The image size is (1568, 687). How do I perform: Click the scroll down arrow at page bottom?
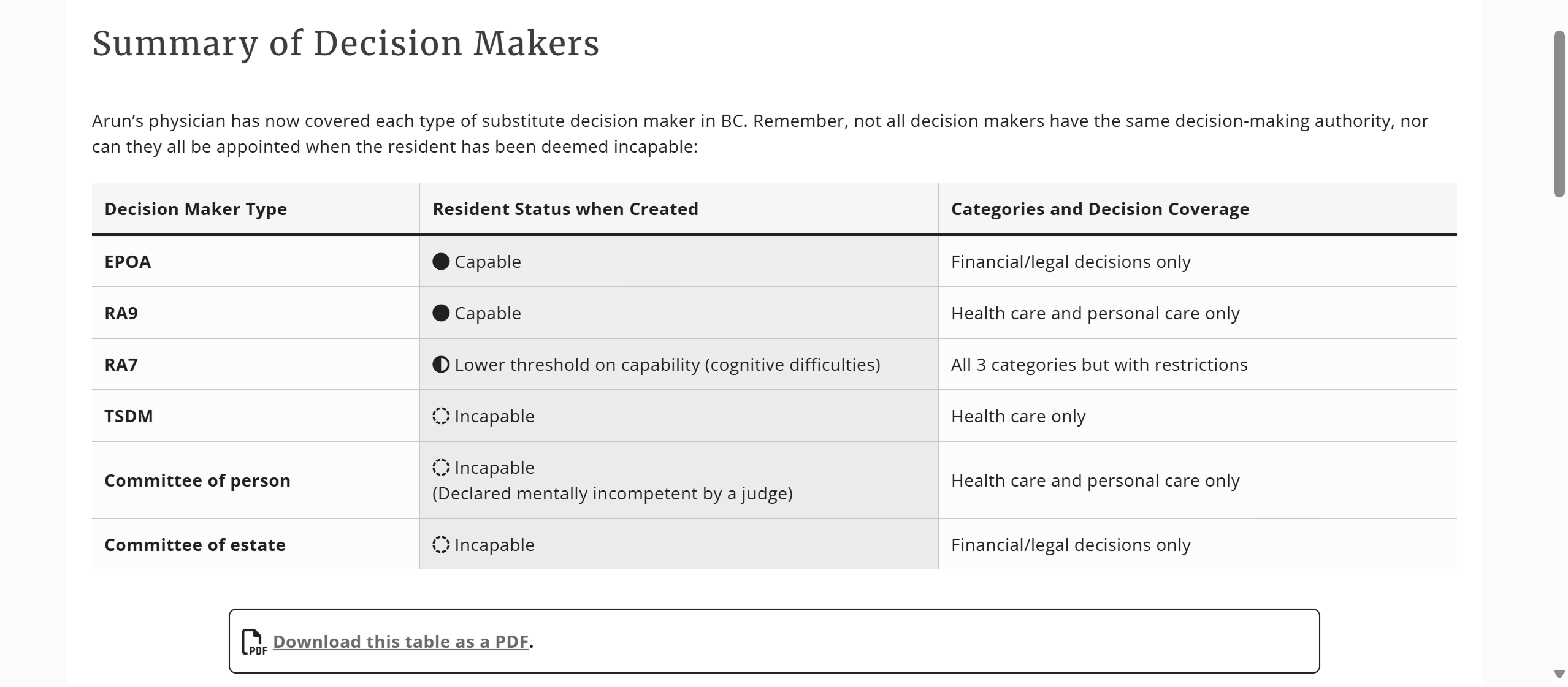tap(1559, 674)
